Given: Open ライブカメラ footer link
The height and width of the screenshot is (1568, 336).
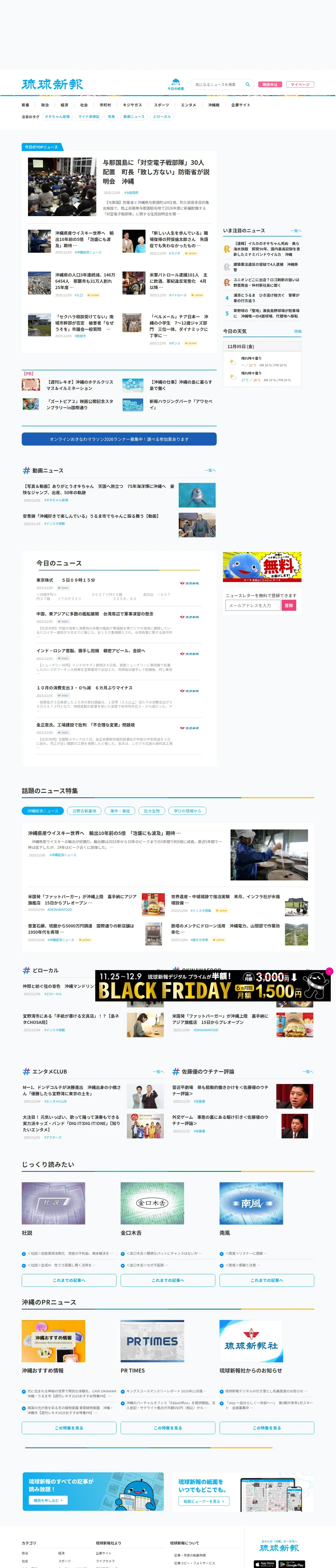Looking at the screenshot, I should 105,1561.
